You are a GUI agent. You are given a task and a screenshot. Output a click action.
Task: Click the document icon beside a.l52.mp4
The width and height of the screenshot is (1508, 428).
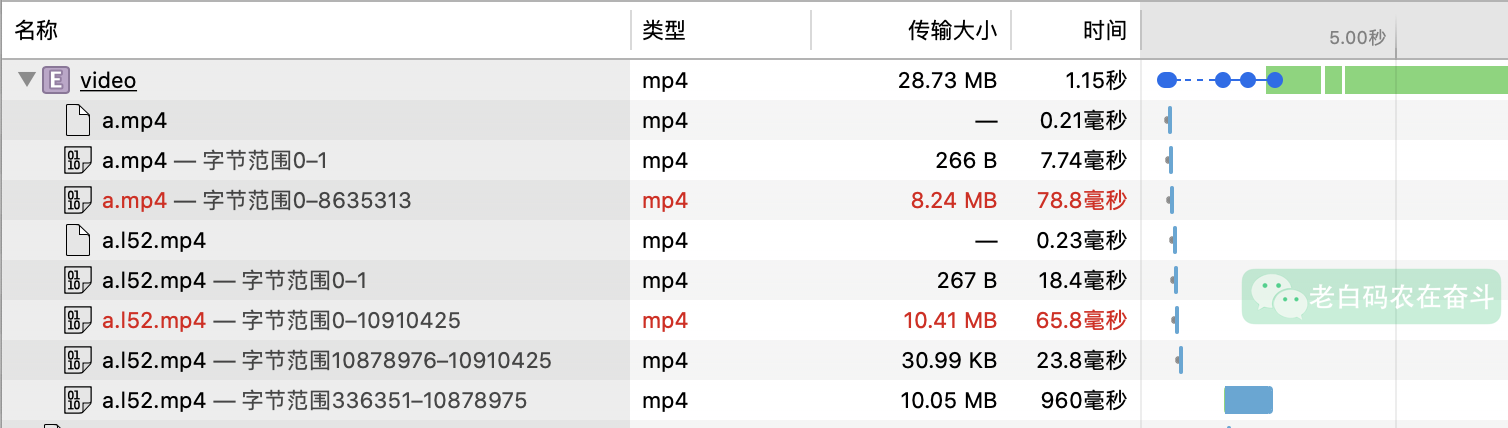(78, 241)
